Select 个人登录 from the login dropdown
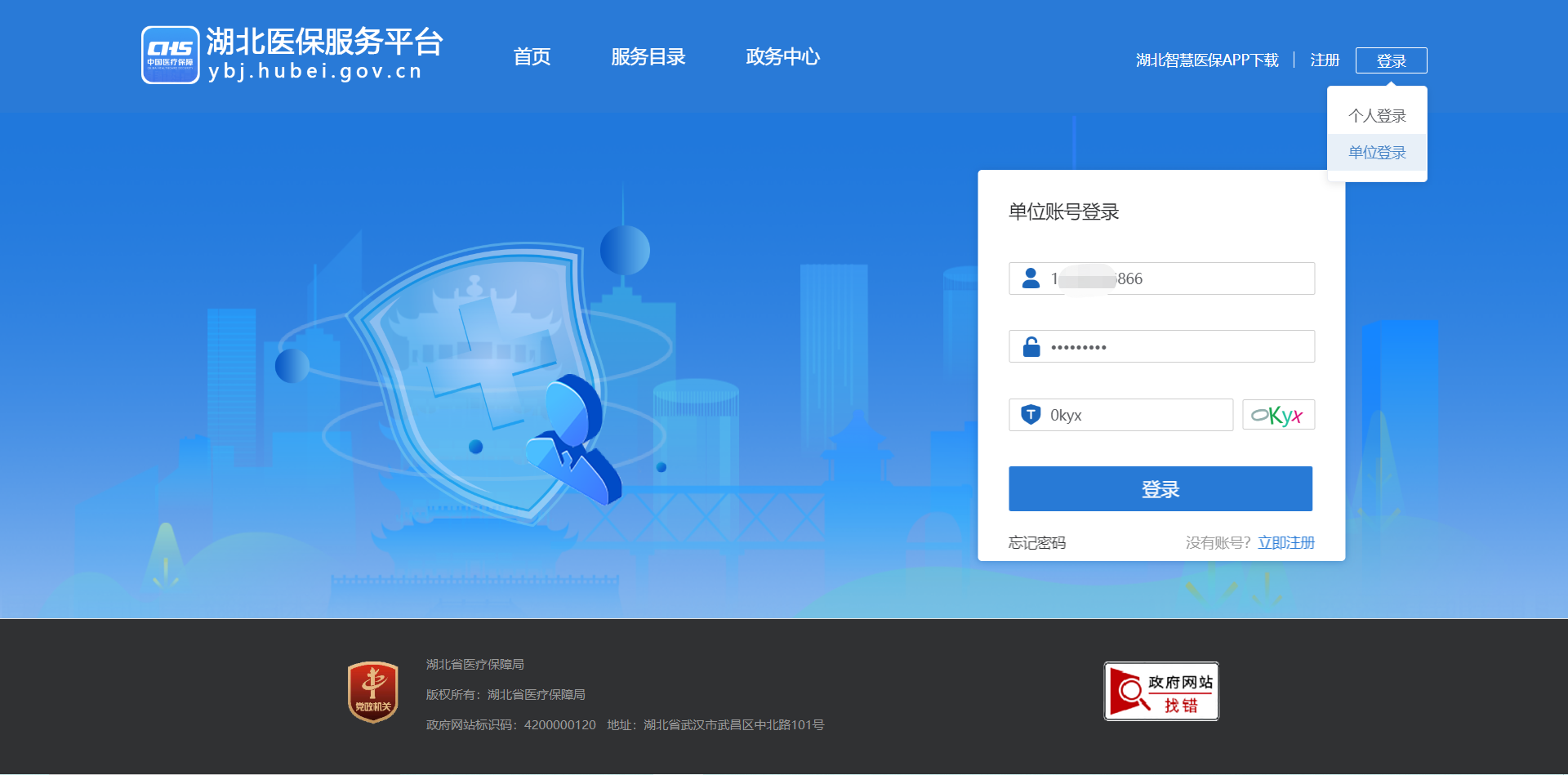Screen dimensions: 1568x775 pyautogui.click(x=1377, y=116)
